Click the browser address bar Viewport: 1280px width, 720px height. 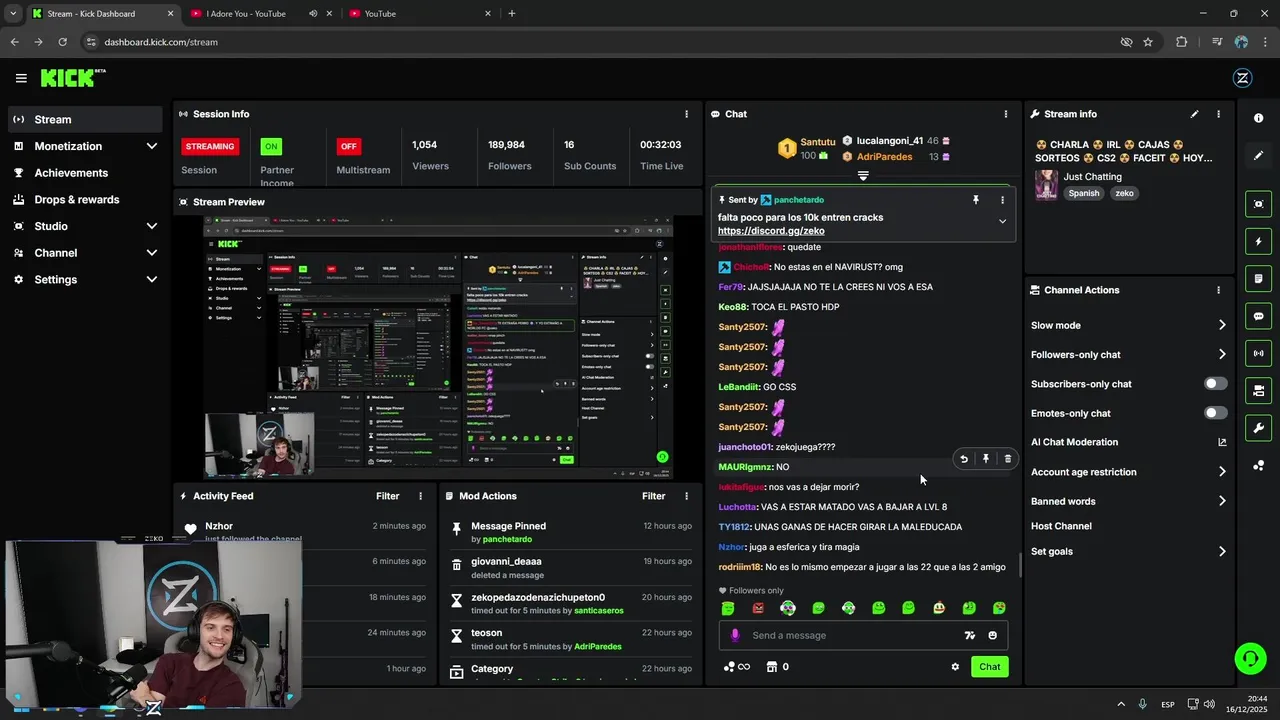click(600, 42)
